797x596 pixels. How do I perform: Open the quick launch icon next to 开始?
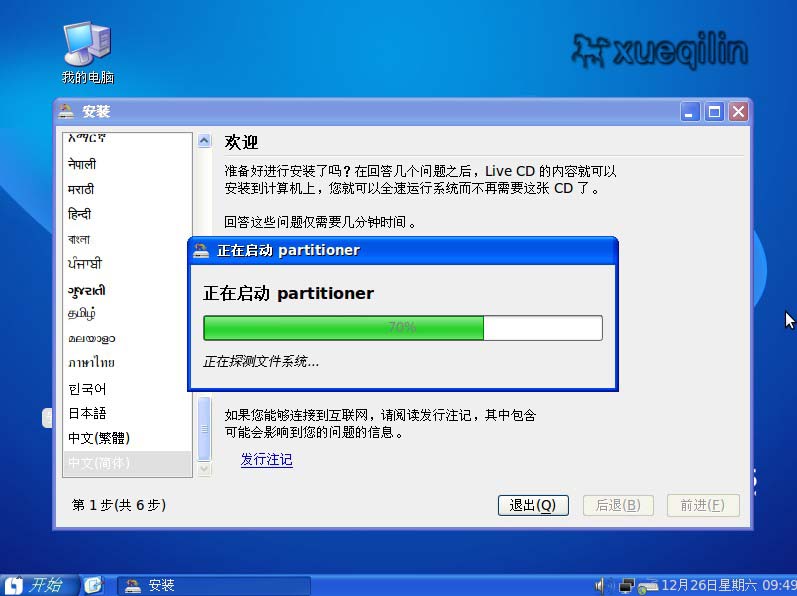(x=94, y=585)
